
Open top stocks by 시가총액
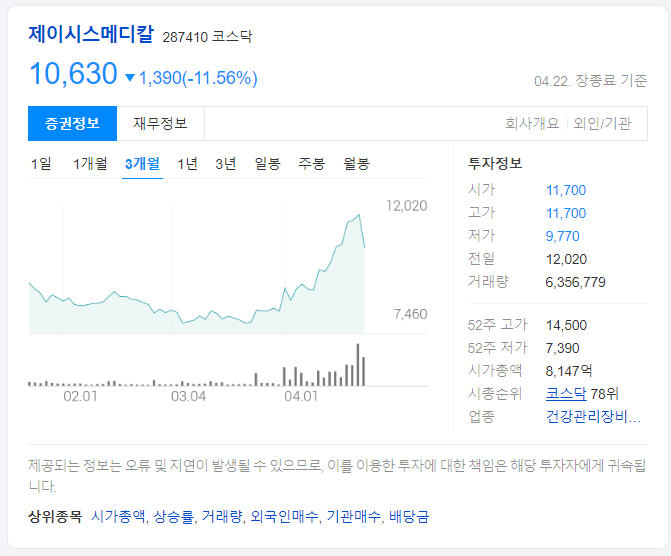coord(118,516)
